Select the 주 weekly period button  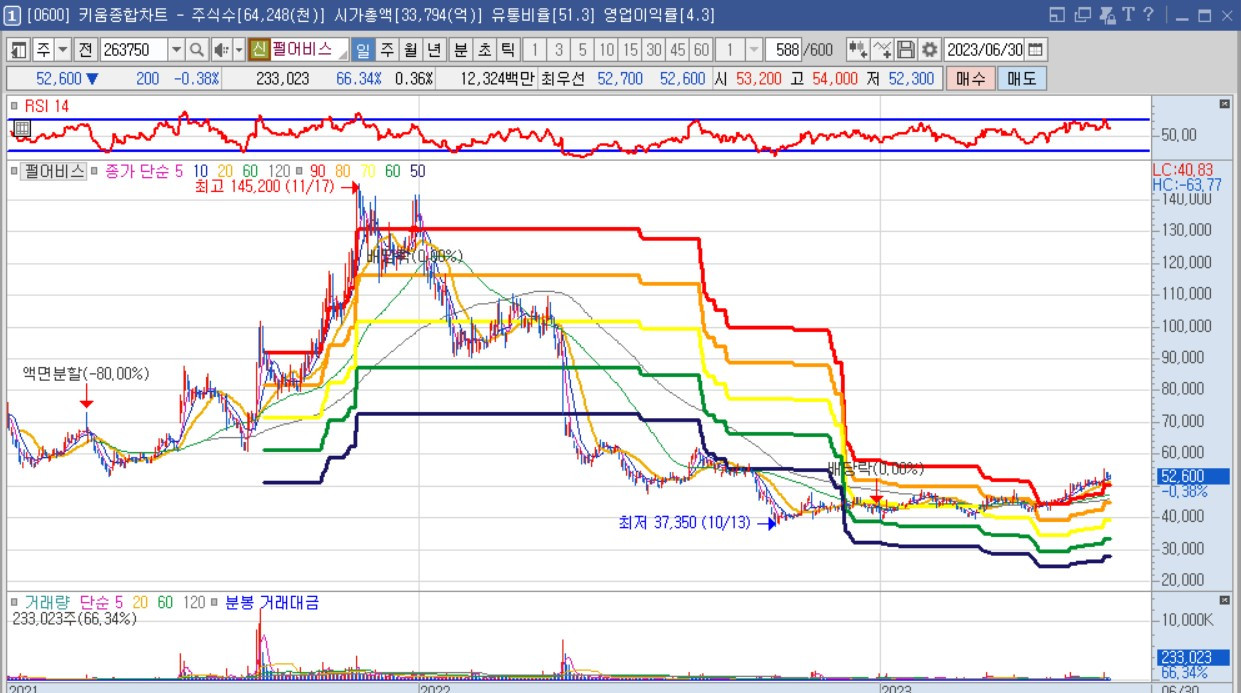387,50
